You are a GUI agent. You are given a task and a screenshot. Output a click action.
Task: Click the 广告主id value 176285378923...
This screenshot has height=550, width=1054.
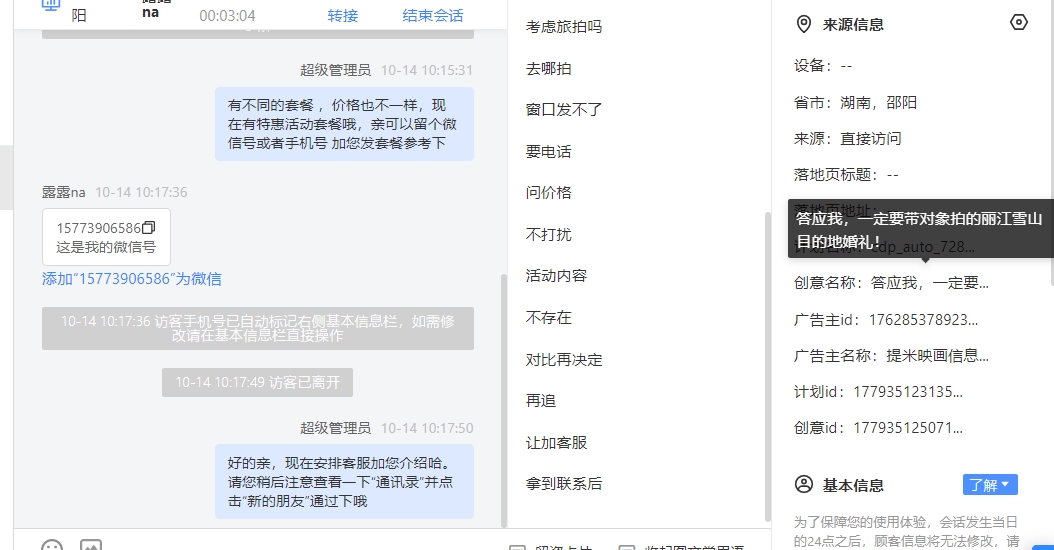923,319
